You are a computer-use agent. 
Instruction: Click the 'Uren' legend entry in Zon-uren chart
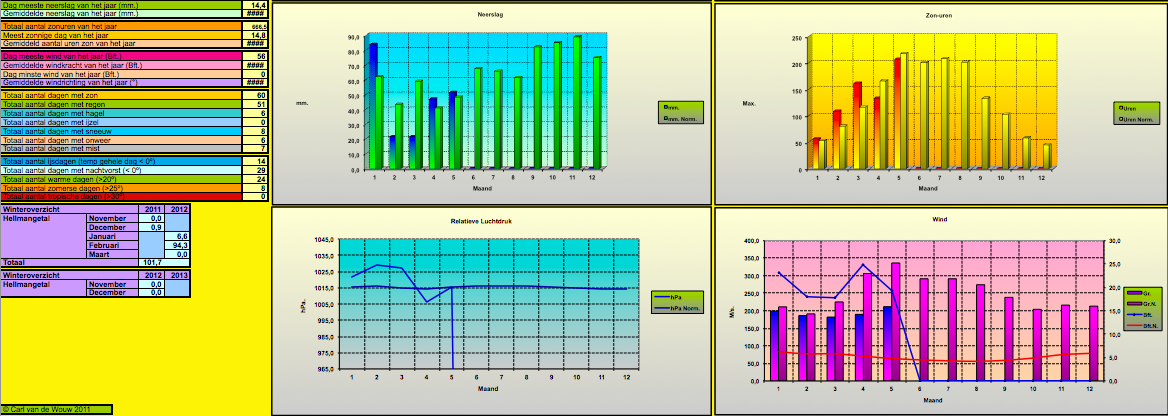click(x=1129, y=107)
